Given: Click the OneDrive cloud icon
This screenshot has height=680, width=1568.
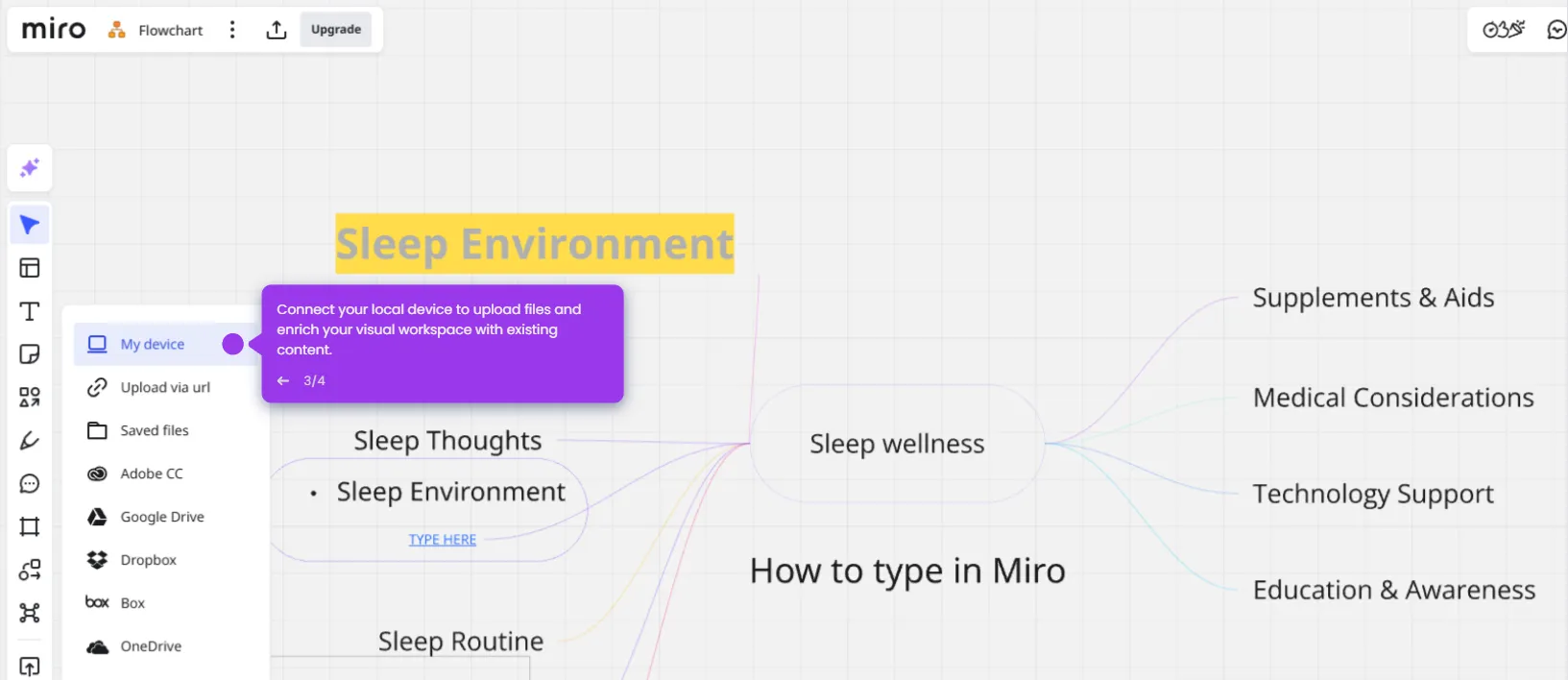Looking at the screenshot, I should tap(97, 646).
